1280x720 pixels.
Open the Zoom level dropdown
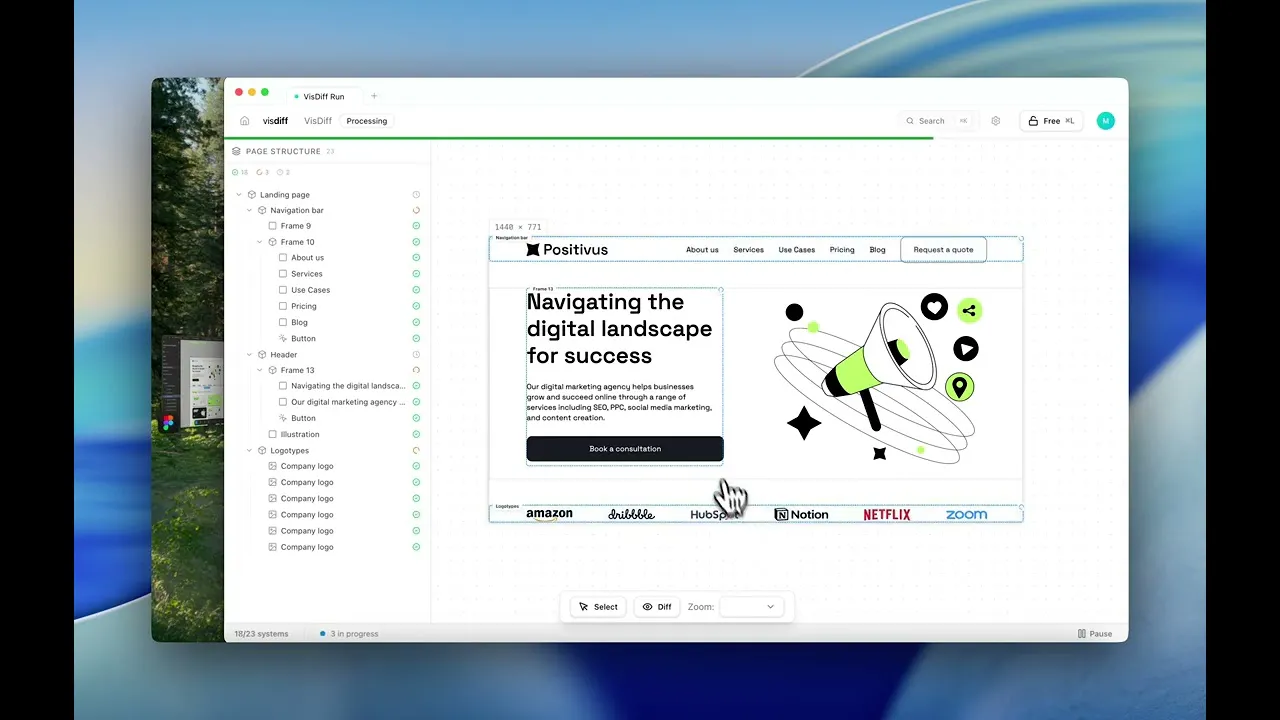751,607
